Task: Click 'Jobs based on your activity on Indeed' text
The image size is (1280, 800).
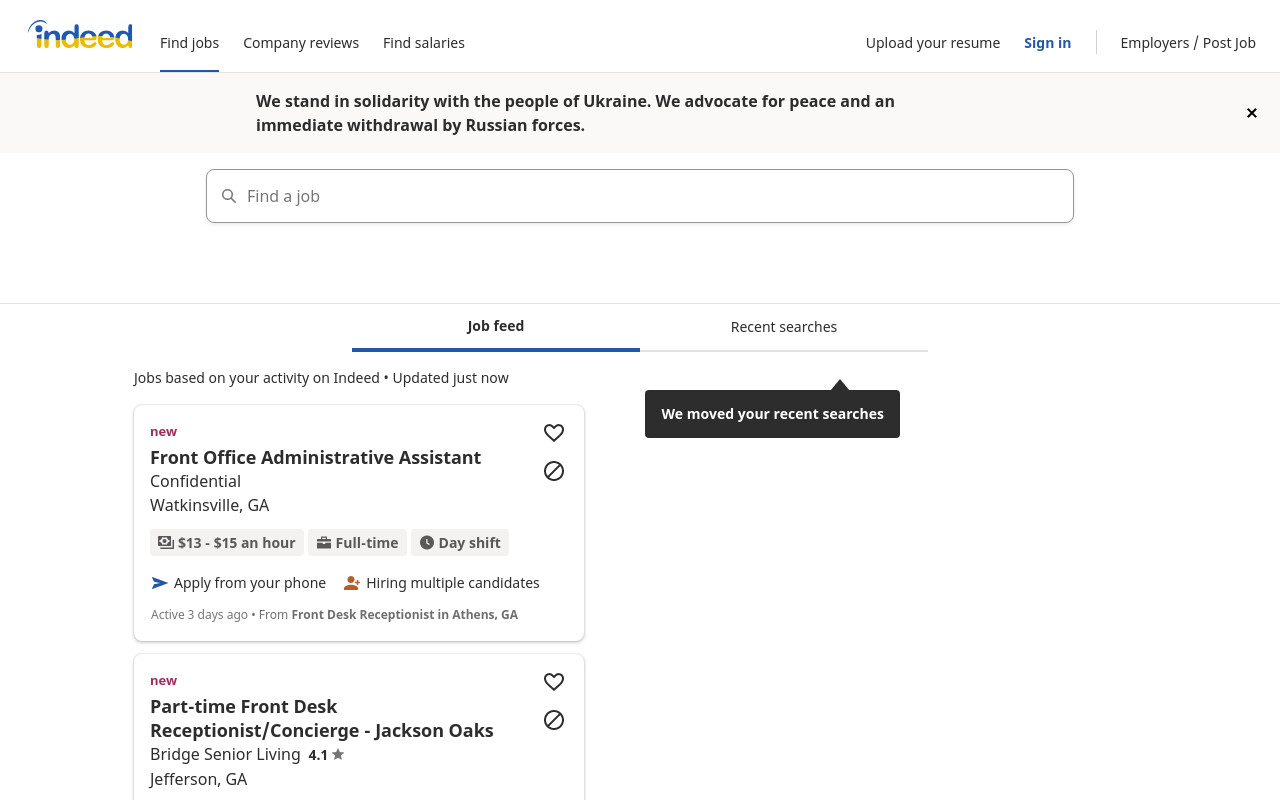Action: [x=257, y=378]
